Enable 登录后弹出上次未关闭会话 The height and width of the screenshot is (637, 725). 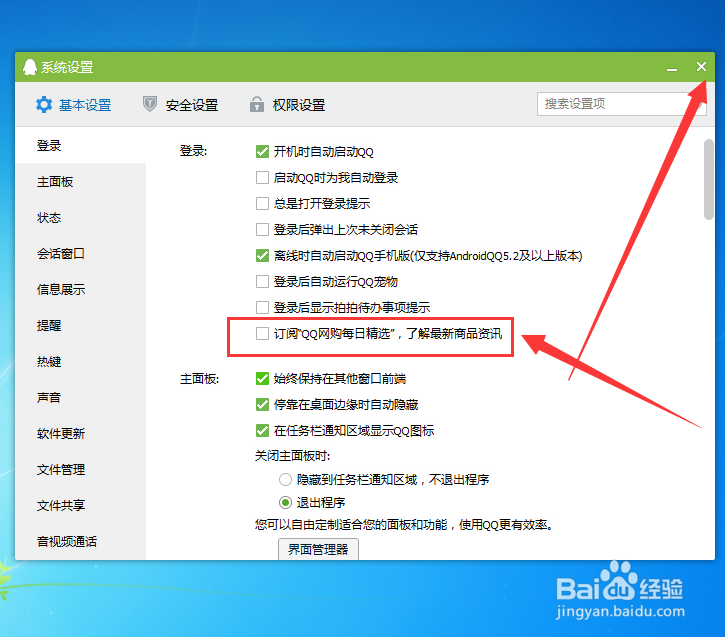(262, 229)
